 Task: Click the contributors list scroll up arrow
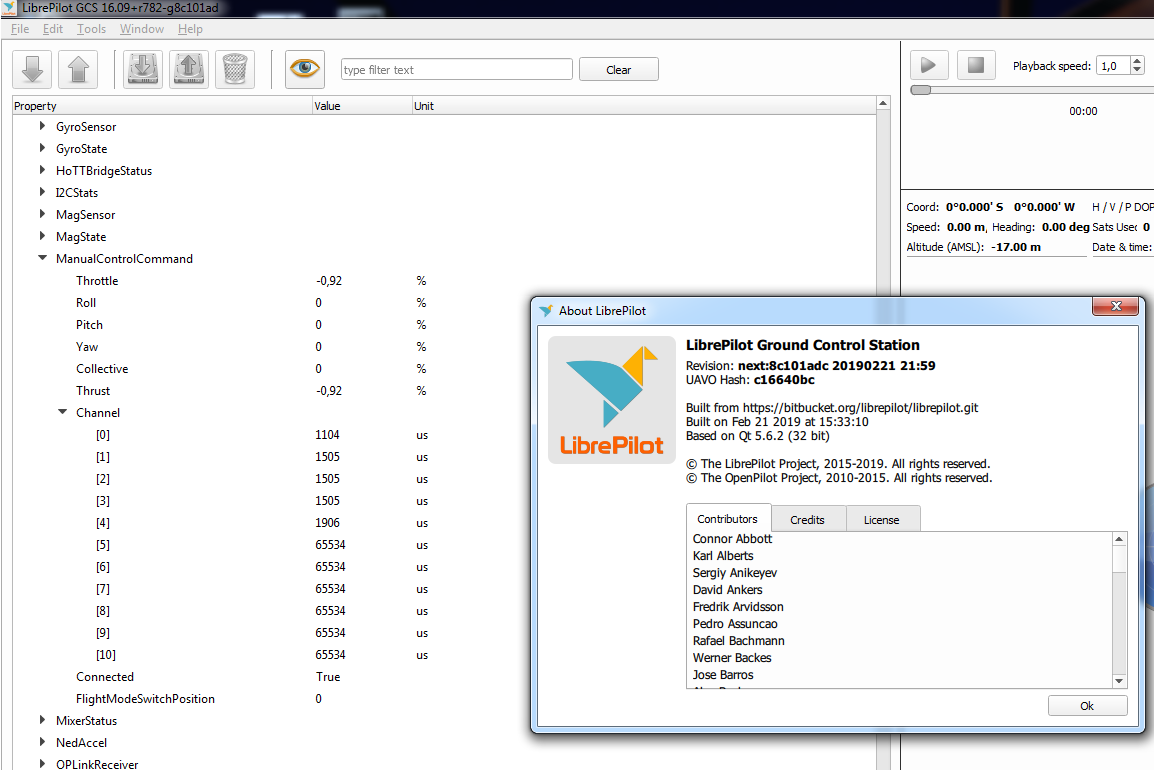[1119, 539]
